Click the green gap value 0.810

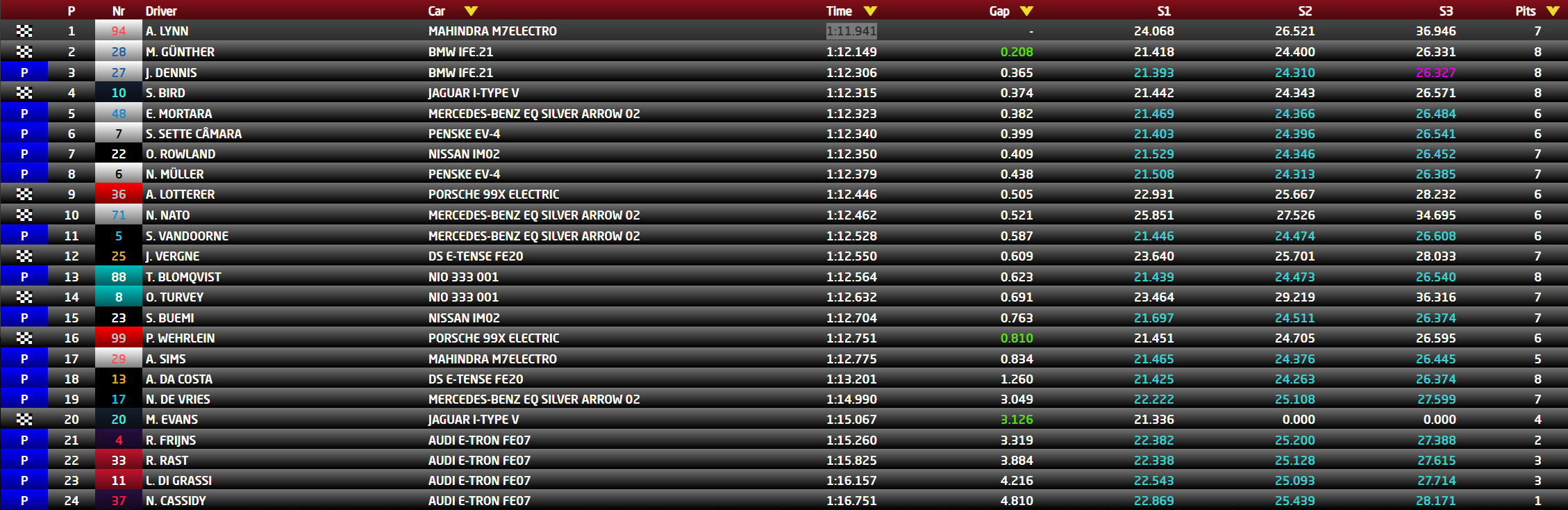(1017, 338)
